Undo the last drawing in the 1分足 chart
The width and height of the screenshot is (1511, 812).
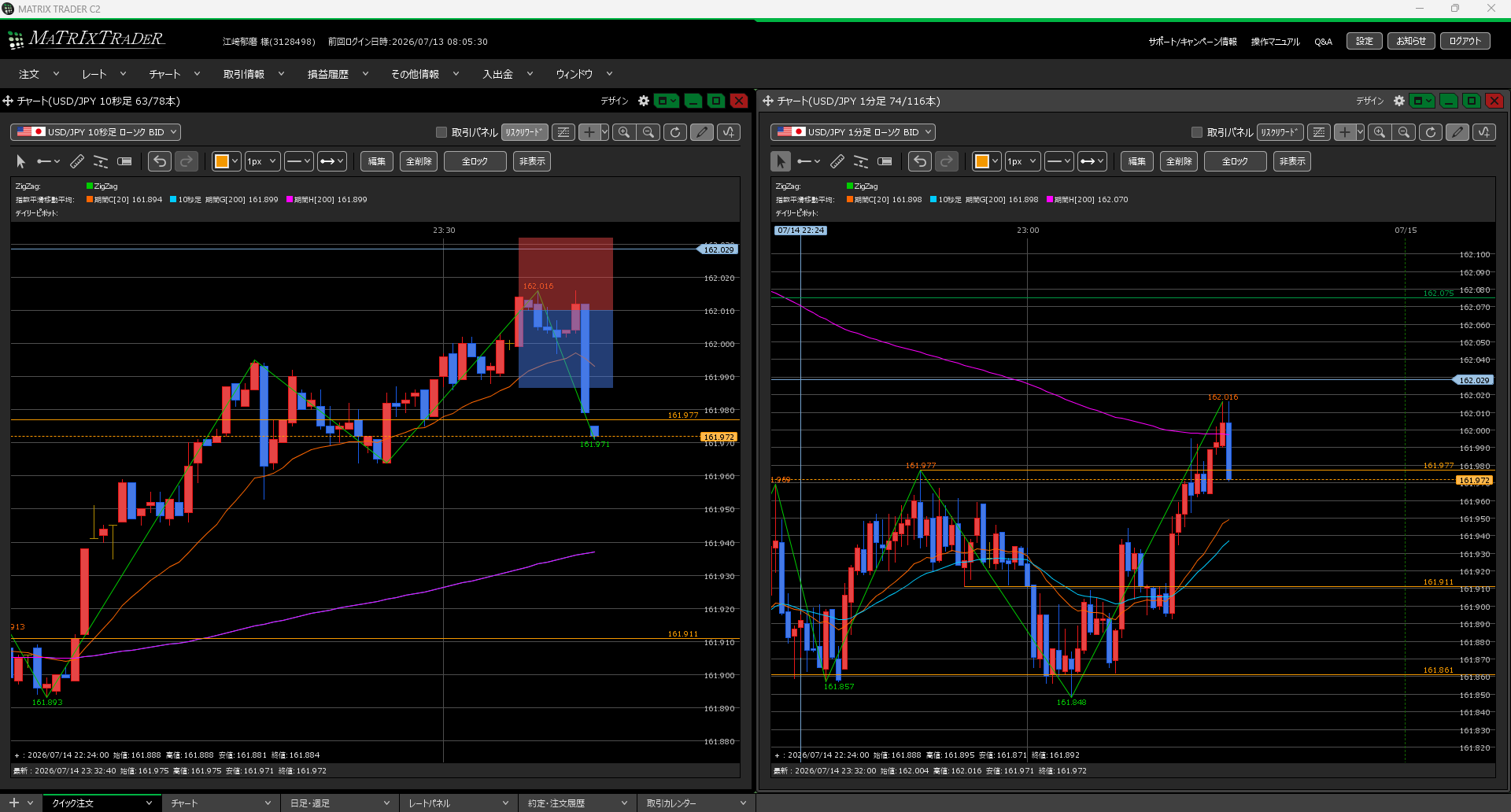[920, 161]
